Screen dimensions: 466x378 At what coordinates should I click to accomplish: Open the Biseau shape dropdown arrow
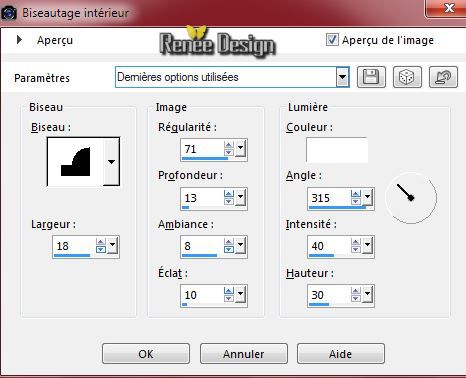[x=111, y=162]
